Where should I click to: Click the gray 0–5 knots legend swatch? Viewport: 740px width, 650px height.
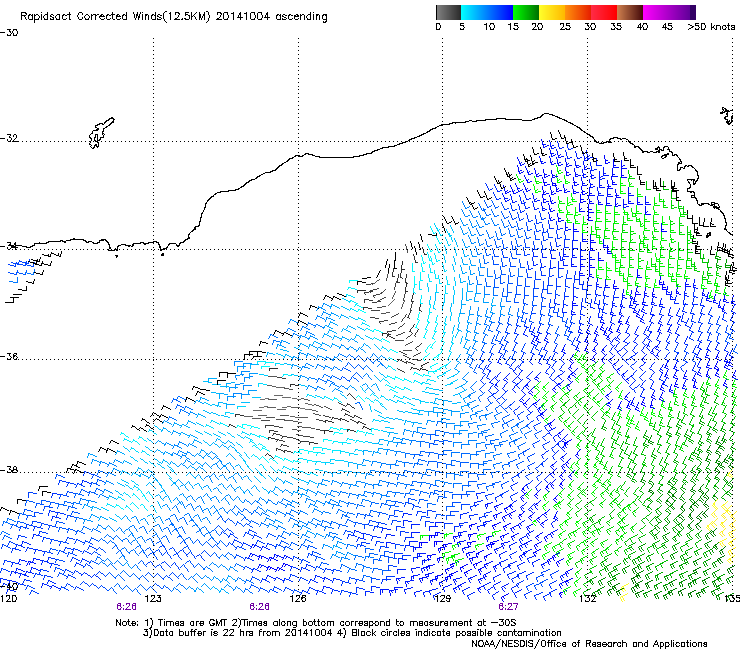(448, 12)
